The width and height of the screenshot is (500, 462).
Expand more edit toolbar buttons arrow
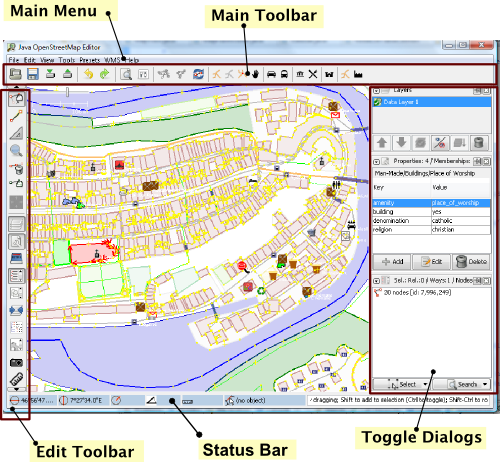pyautogui.click(x=16, y=389)
